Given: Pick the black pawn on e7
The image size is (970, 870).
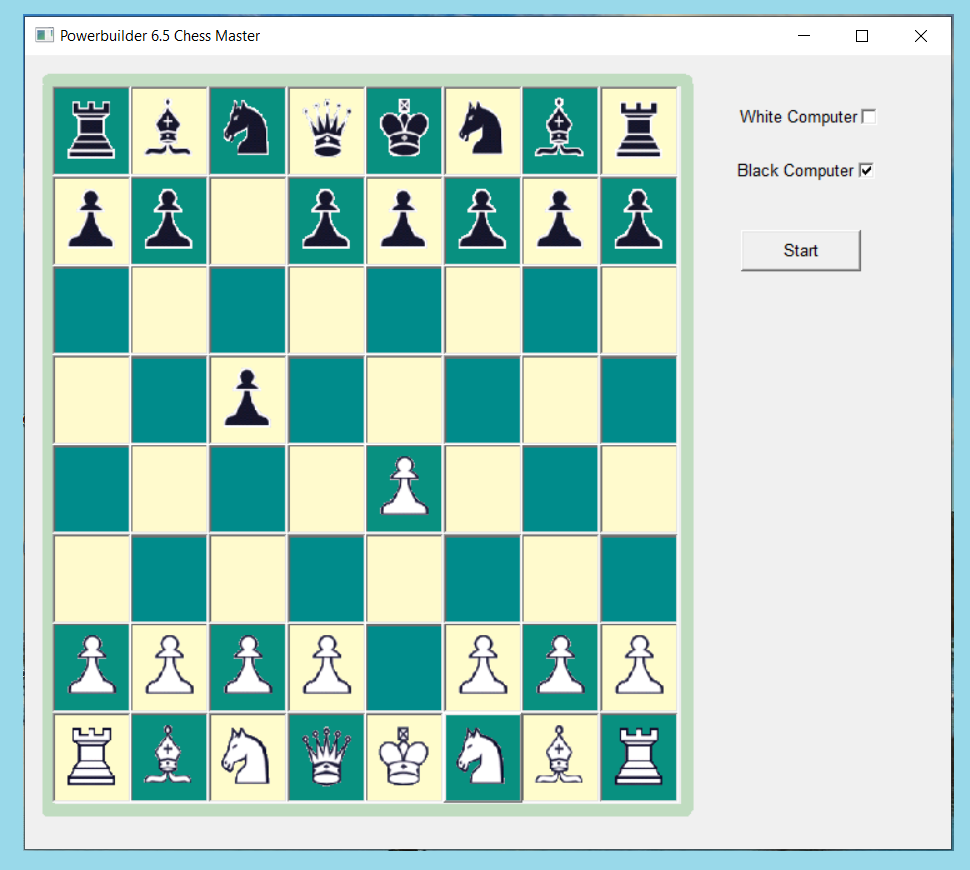Looking at the screenshot, I should coord(404,220).
